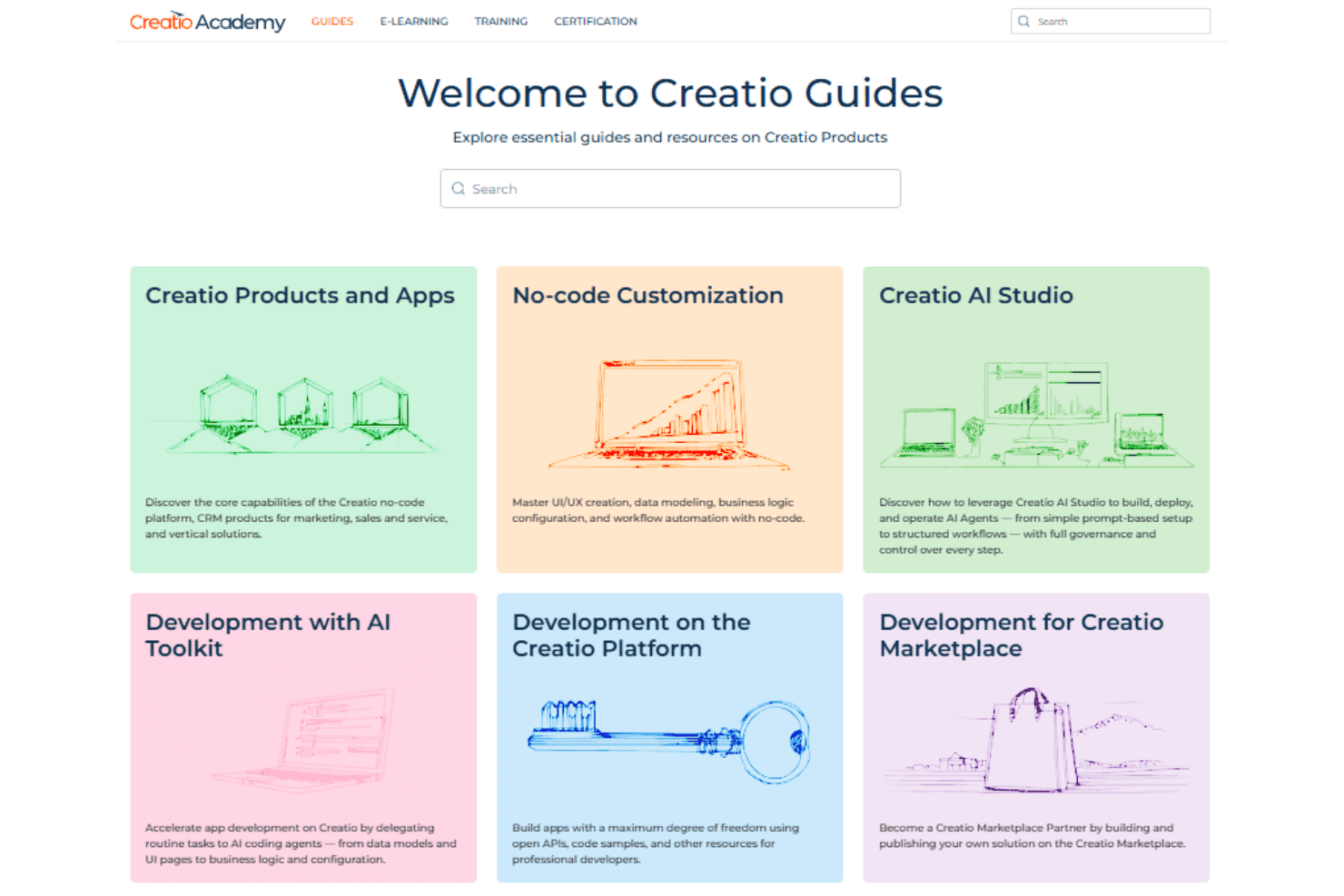Click description starting 'Discover the core capabilities'
The image size is (1344, 896).
(297, 517)
